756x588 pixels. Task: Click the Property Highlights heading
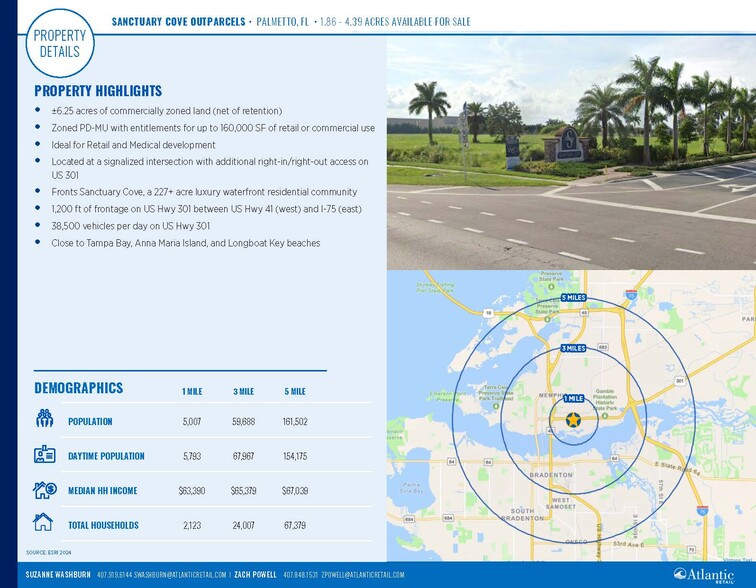(98, 91)
